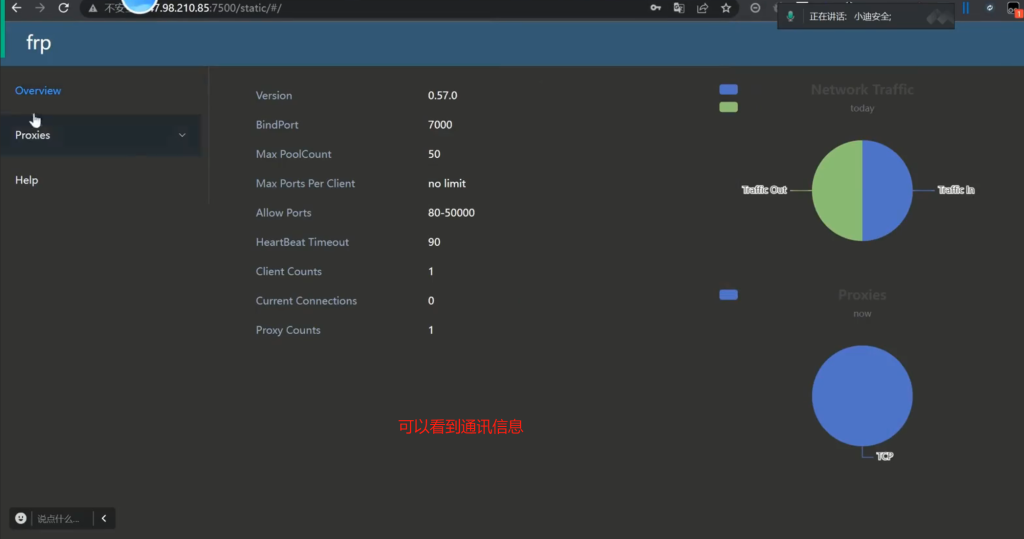Click the address bar URL field
This screenshot has height=539, width=1024.
(x=366, y=8)
